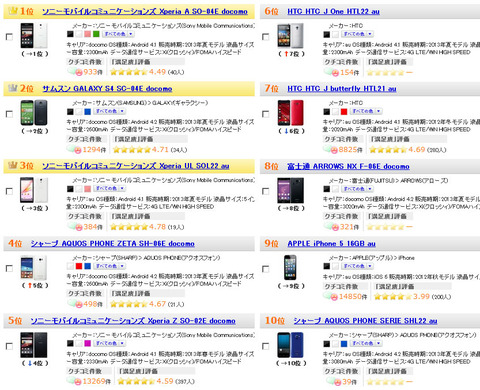Tick the ARROWS NX F-06E checkbox

tap(266, 191)
